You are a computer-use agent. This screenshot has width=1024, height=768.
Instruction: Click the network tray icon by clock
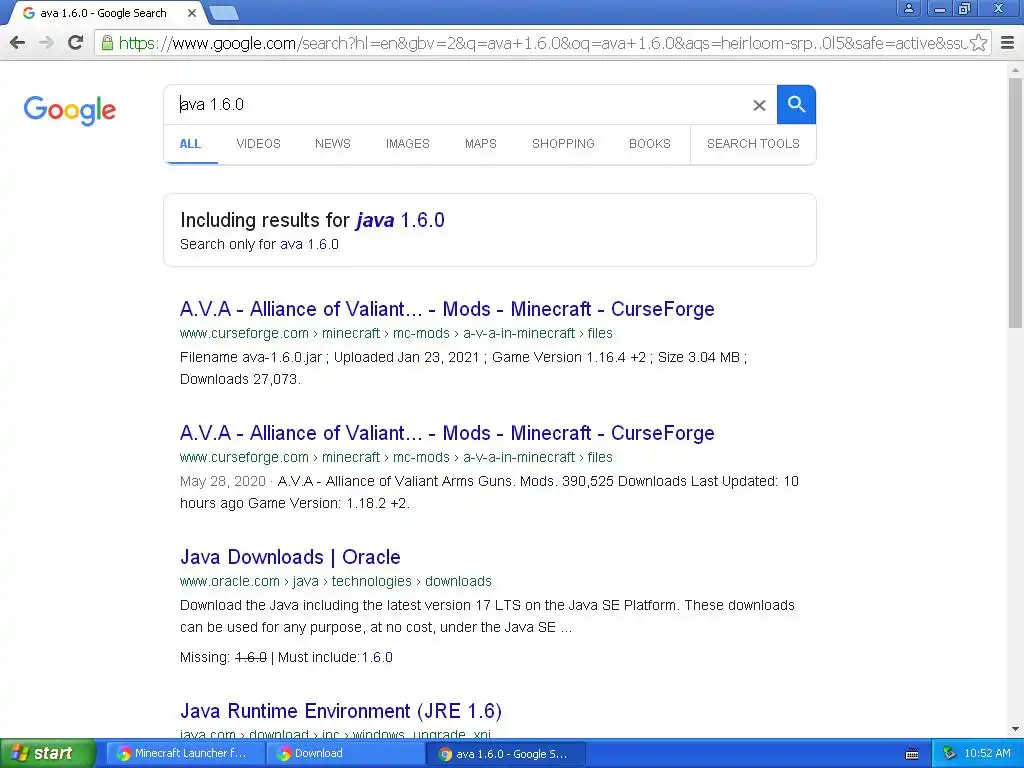(949, 754)
